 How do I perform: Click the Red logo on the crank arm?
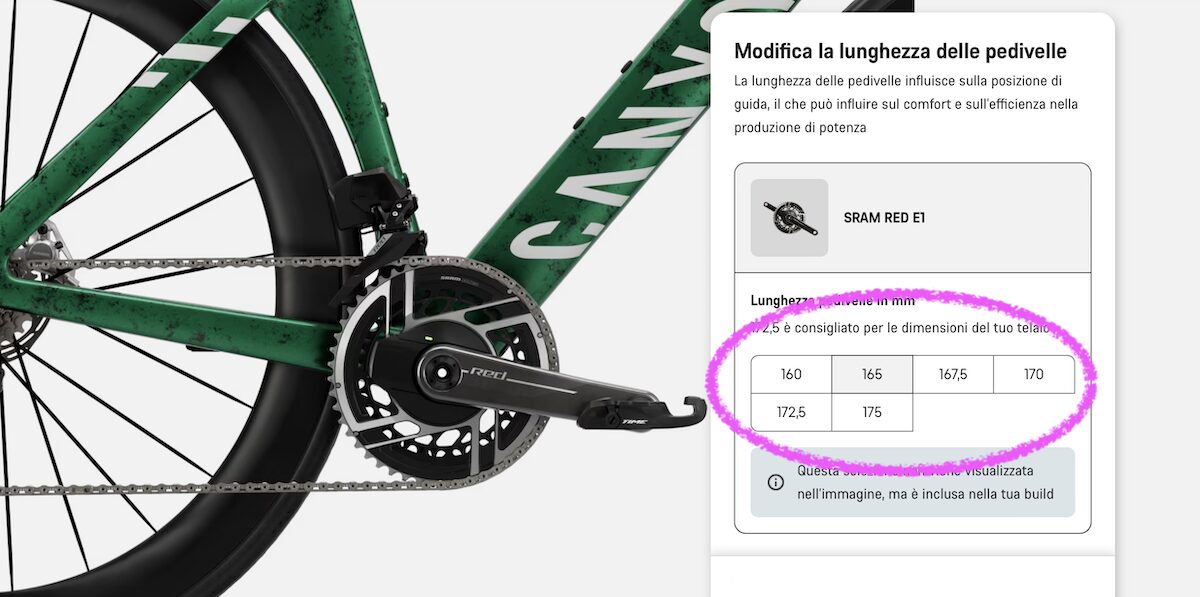pyautogui.click(x=490, y=374)
